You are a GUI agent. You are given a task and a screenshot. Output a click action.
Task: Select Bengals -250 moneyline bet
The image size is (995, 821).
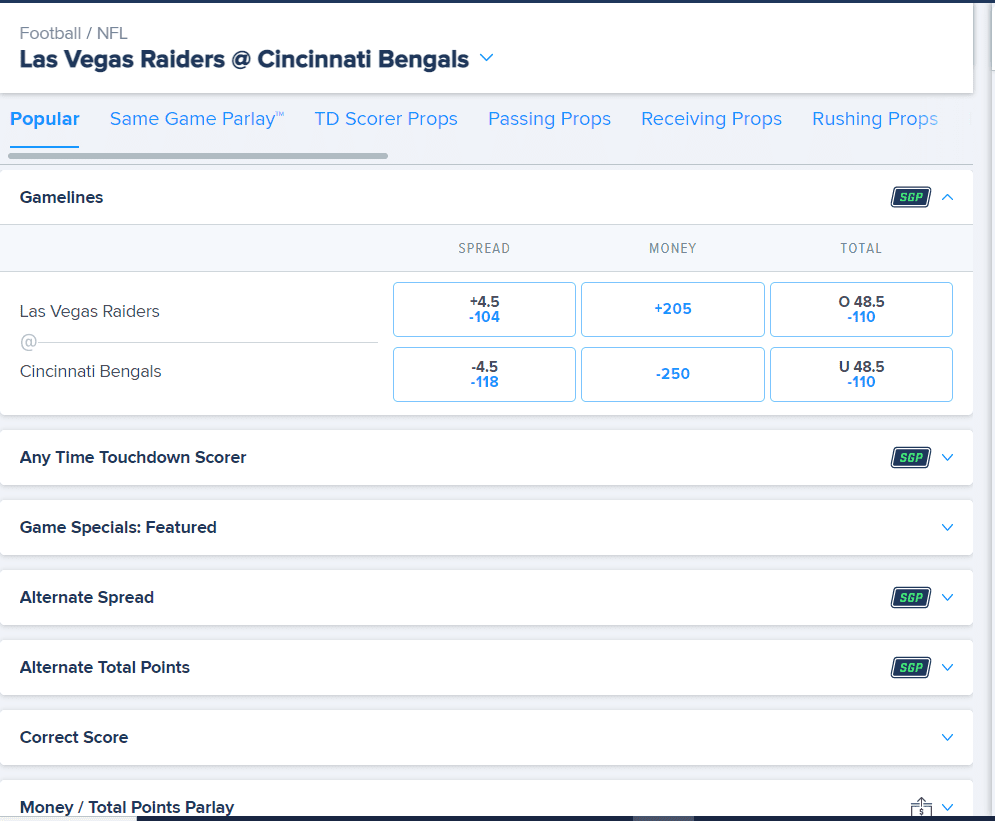pos(673,374)
